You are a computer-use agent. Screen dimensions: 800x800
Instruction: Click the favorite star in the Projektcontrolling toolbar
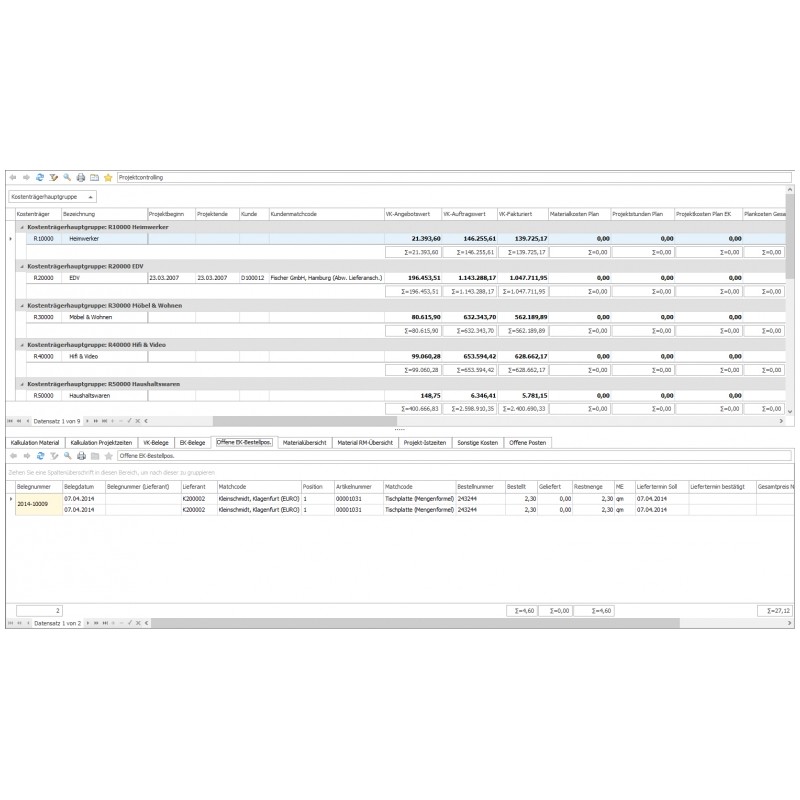[x=108, y=178]
